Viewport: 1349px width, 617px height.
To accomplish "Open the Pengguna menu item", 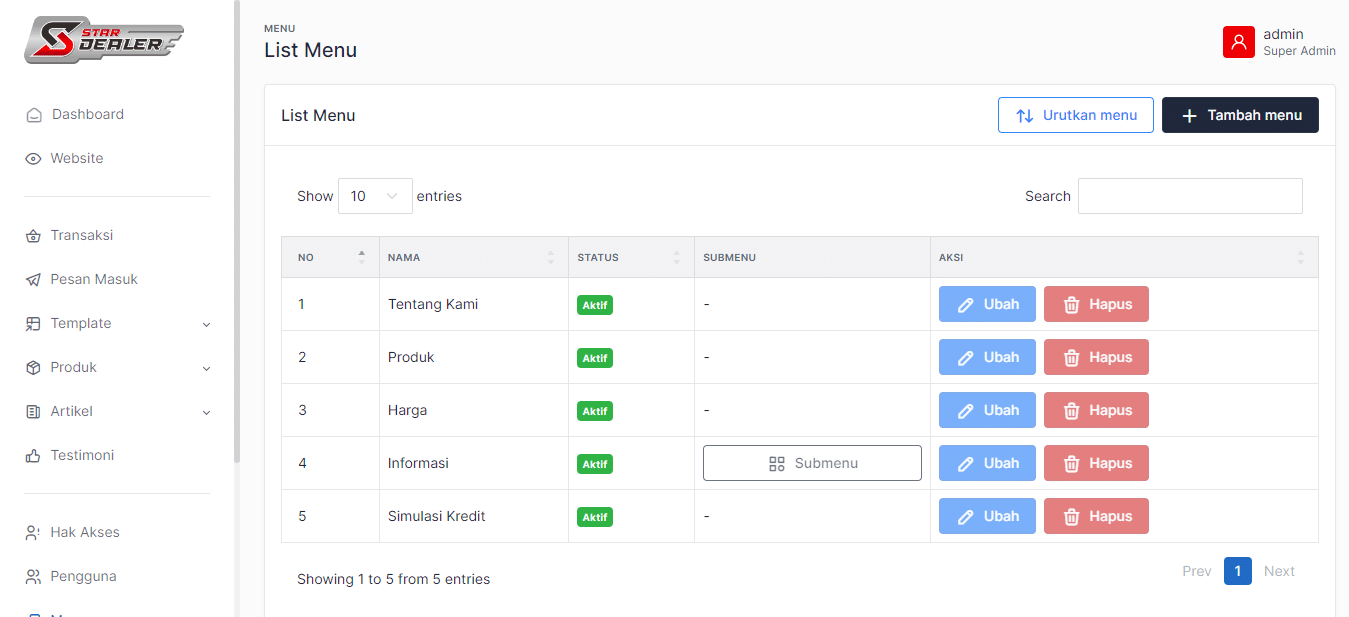I will (83, 577).
